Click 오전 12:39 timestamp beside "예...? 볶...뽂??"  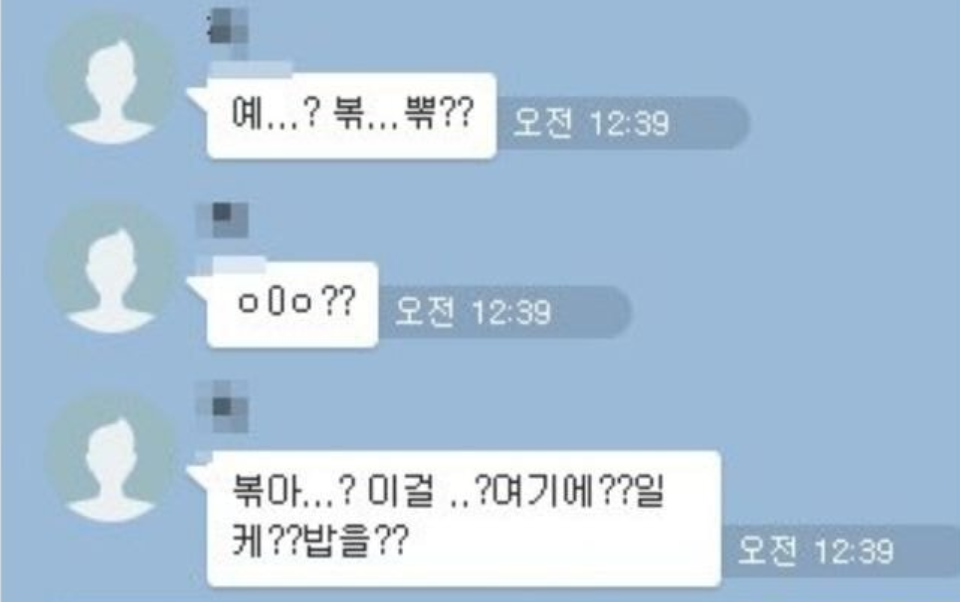[590, 122]
